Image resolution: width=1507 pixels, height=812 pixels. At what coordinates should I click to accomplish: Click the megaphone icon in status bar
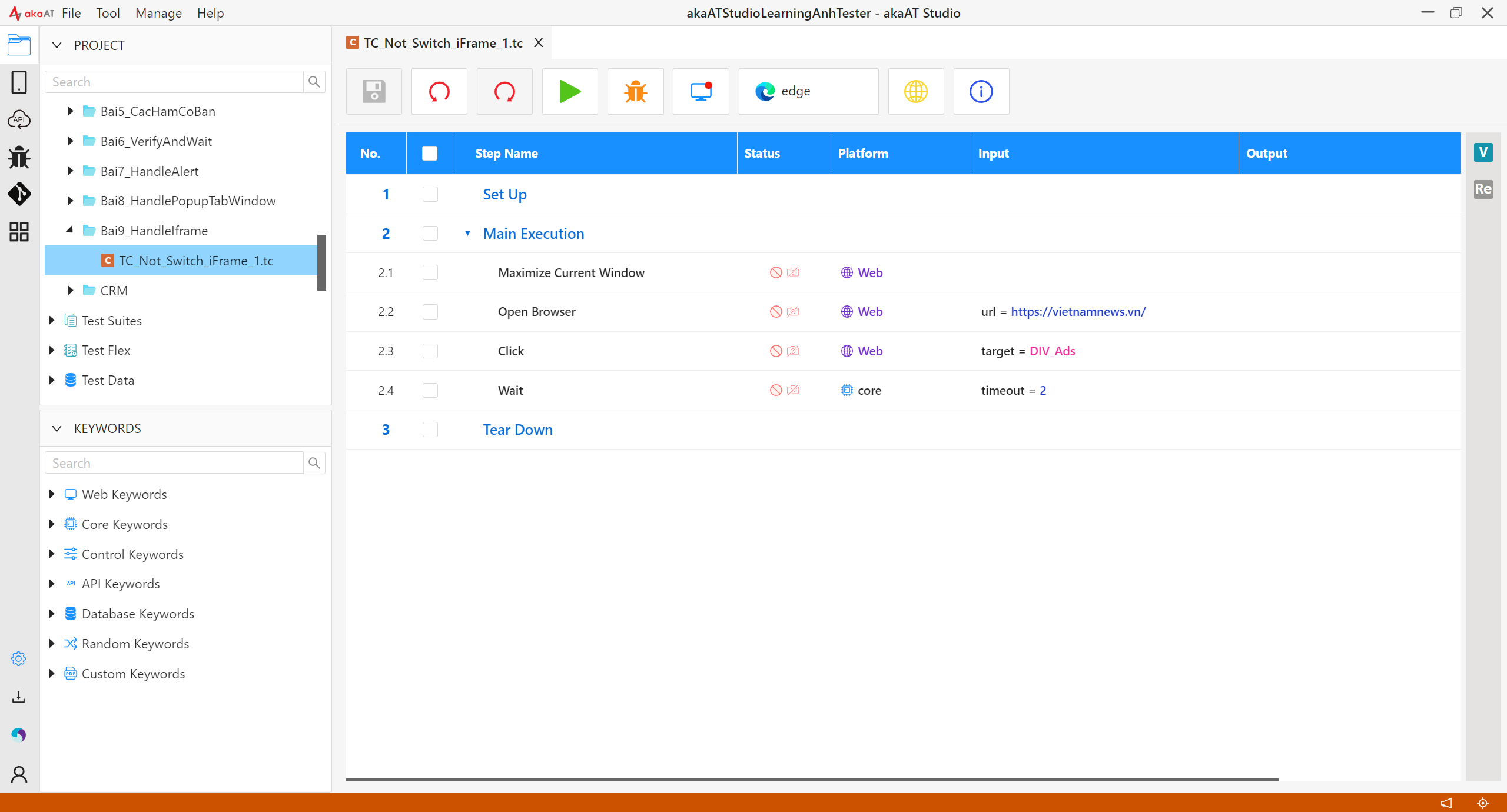coord(1446,803)
